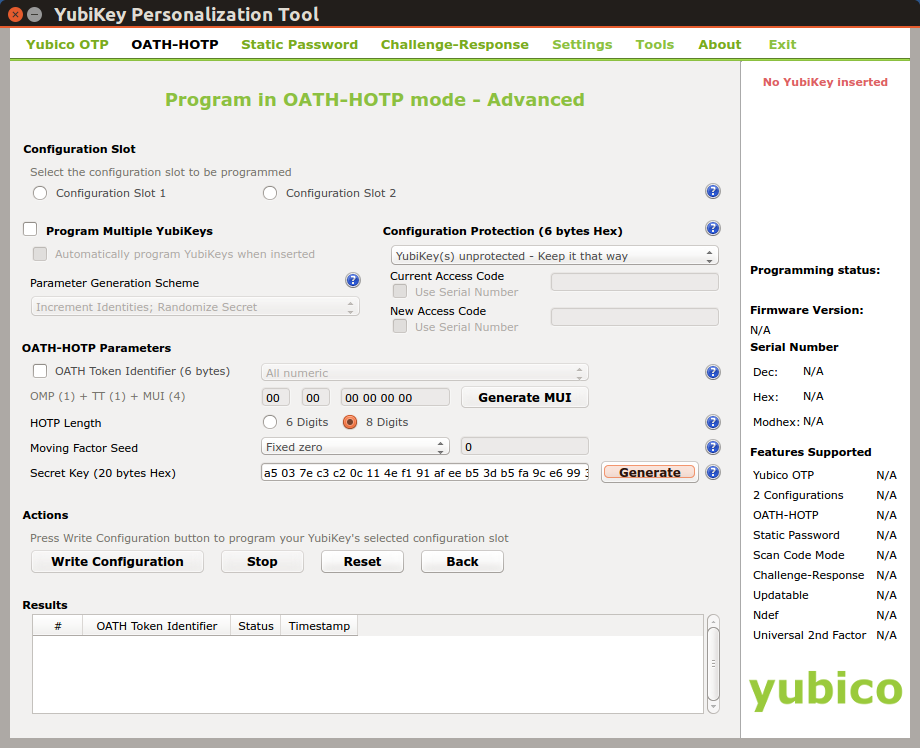920x748 pixels.
Task: Switch to the Yubico OTP tab
Action: pos(67,45)
